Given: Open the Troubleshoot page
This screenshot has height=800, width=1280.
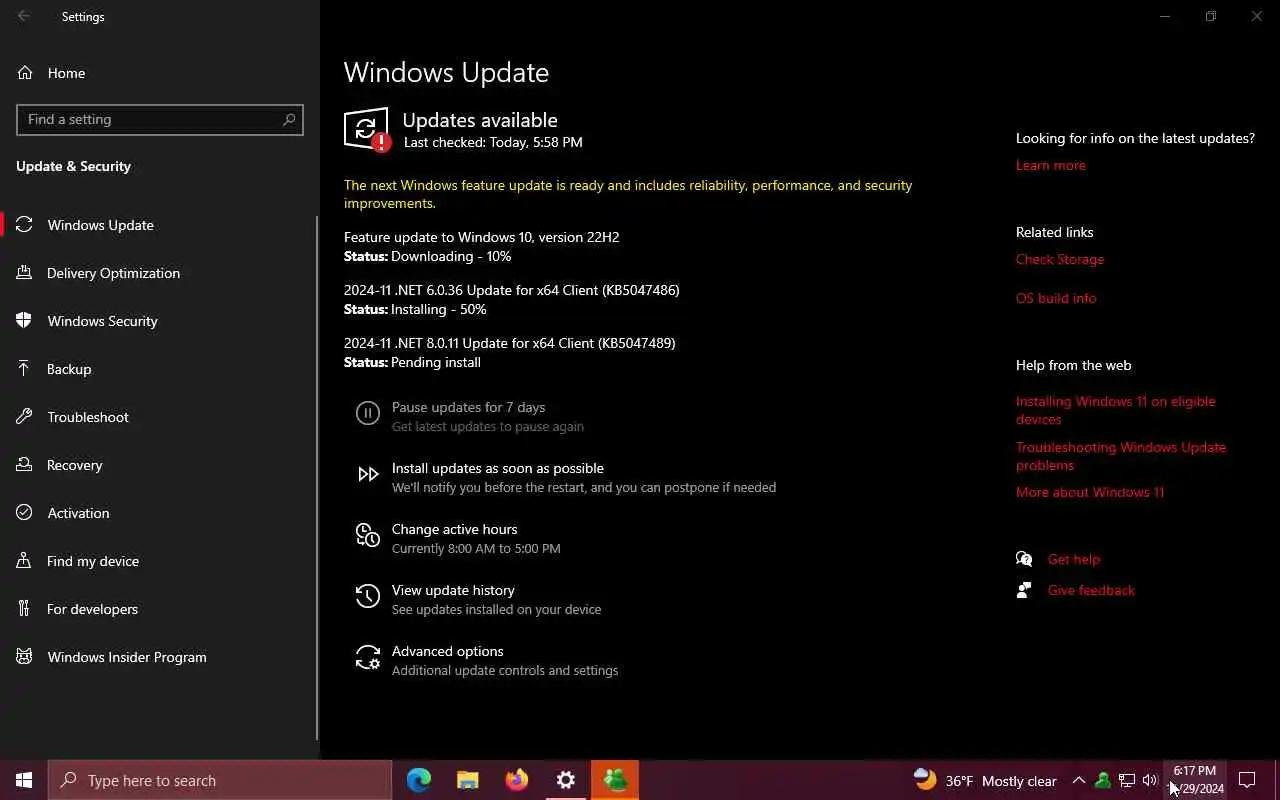Looking at the screenshot, I should pyautogui.click(x=160, y=417).
